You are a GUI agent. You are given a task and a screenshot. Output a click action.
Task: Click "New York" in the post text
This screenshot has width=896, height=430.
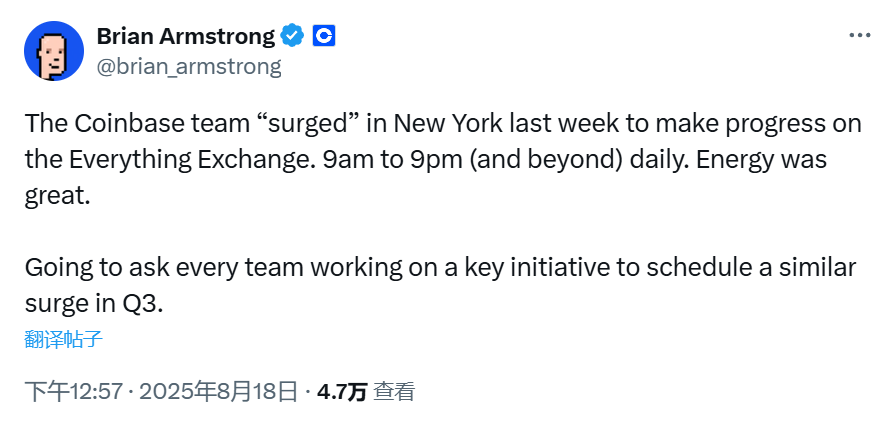447,124
